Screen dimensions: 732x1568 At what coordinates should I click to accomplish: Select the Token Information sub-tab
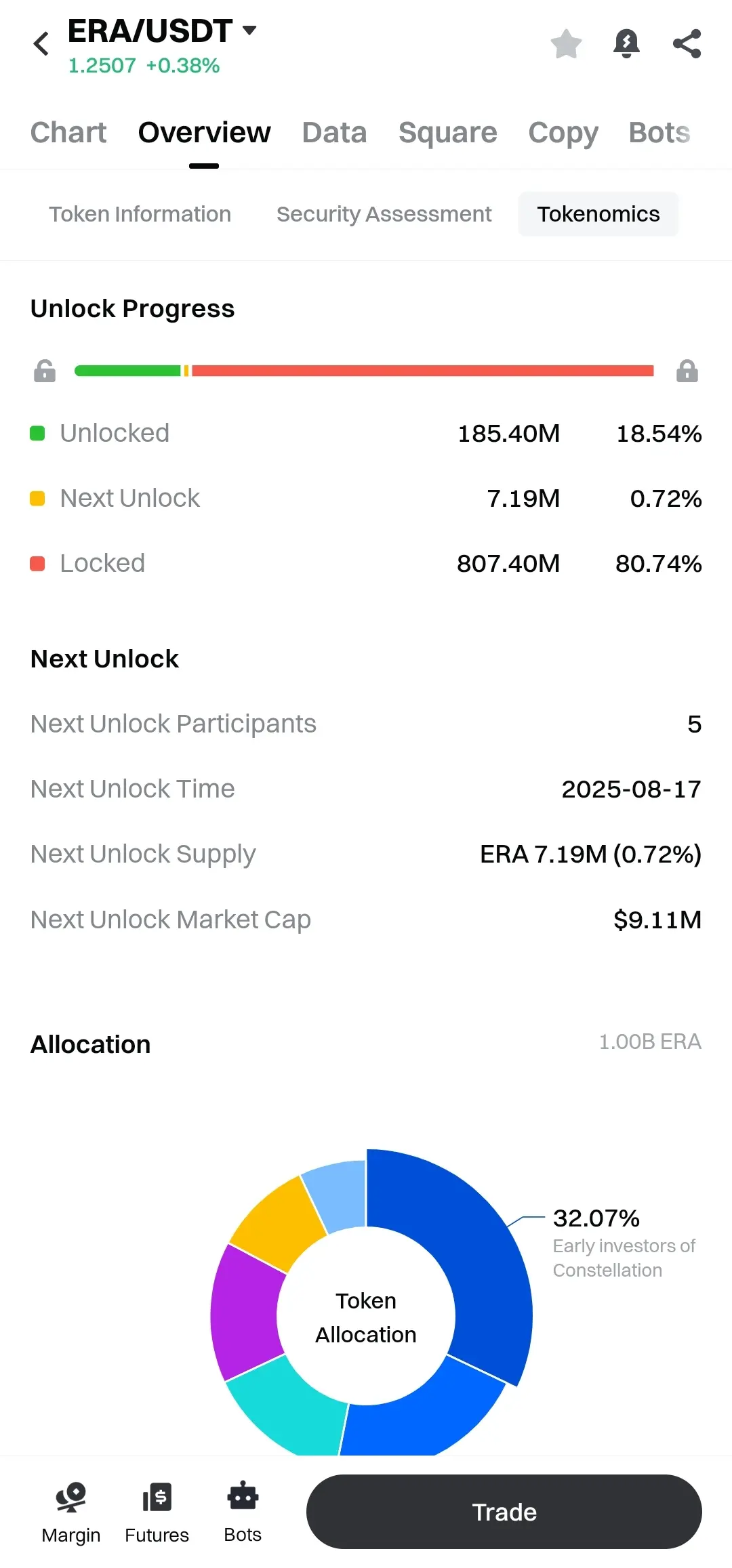click(x=140, y=214)
